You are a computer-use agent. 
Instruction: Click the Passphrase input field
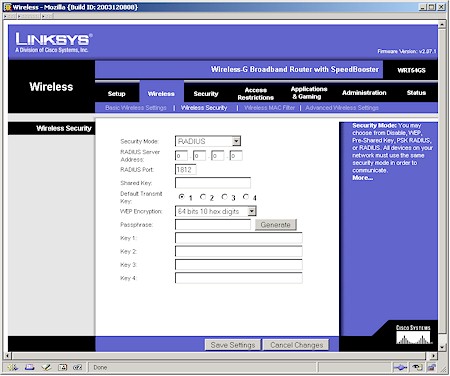point(213,224)
